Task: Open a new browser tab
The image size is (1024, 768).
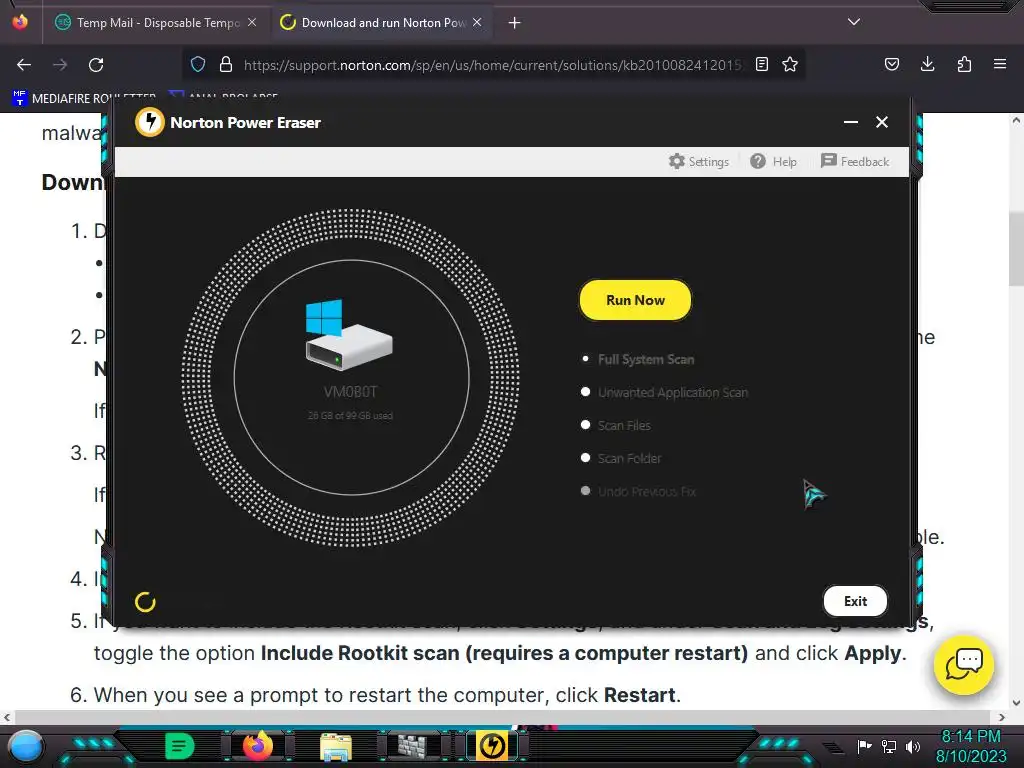Action: point(515,23)
